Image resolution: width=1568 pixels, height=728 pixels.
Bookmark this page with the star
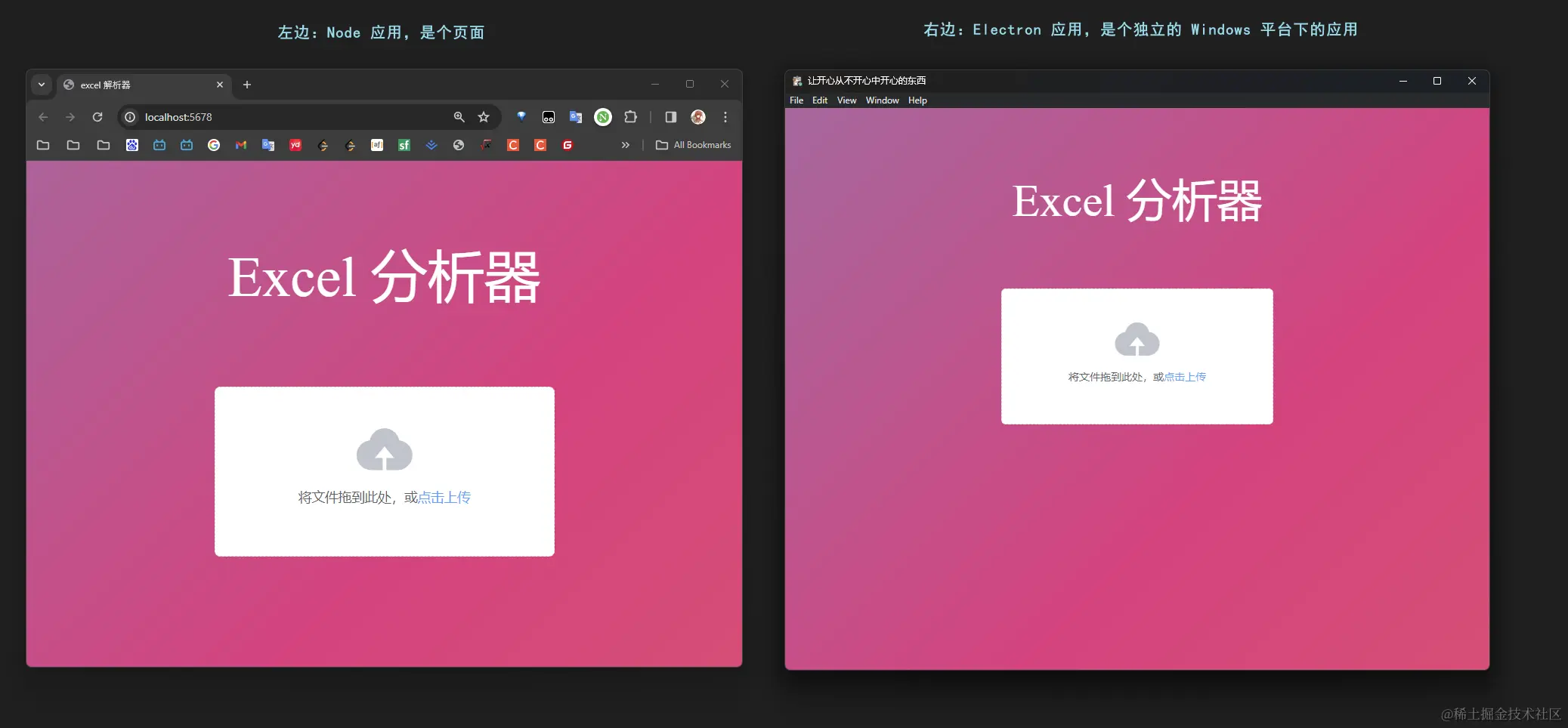point(484,117)
